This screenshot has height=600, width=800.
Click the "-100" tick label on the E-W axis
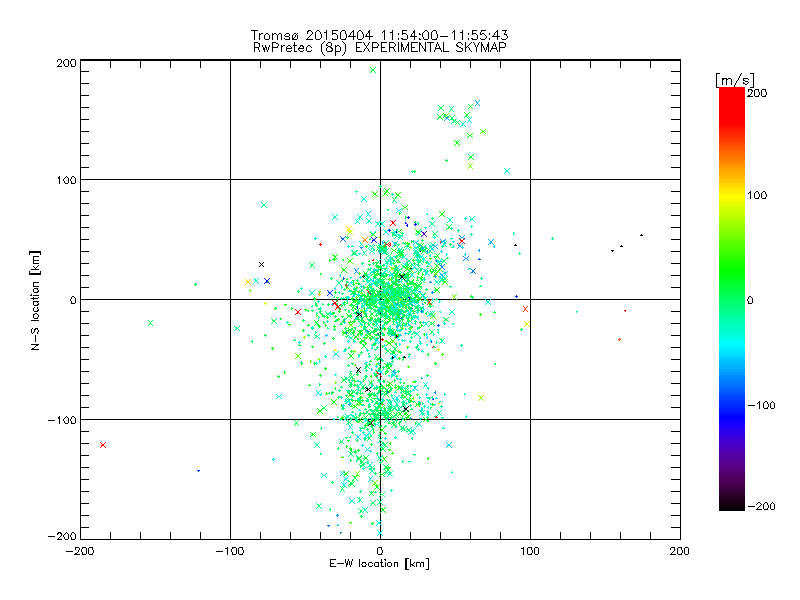pos(230,551)
